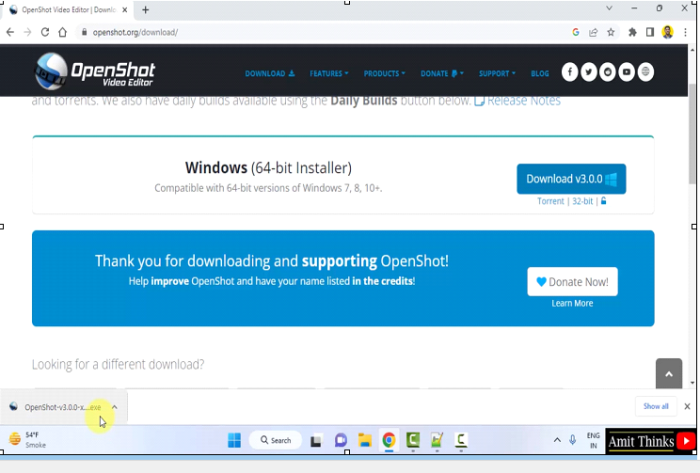The height and width of the screenshot is (473, 700).
Task: Click the browser home icon
Action: [x=62, y=32]
